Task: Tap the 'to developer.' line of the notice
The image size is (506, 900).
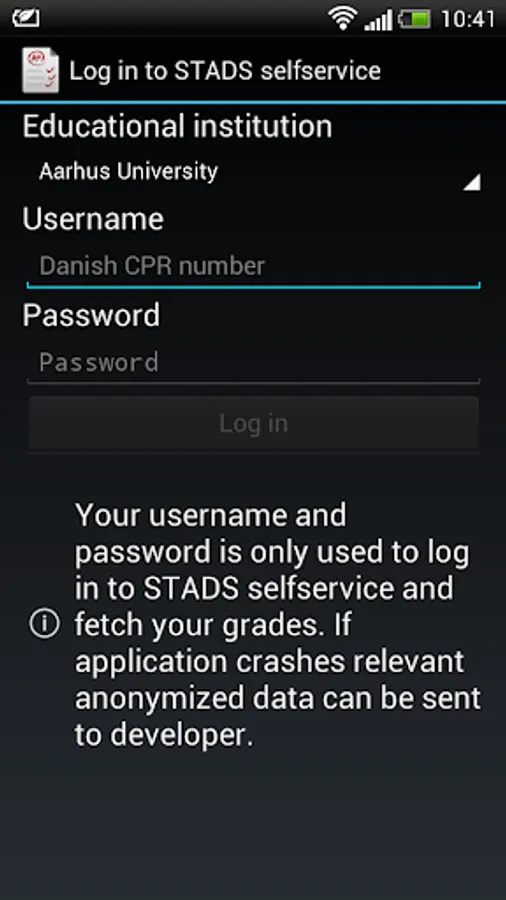Action: 164,735
